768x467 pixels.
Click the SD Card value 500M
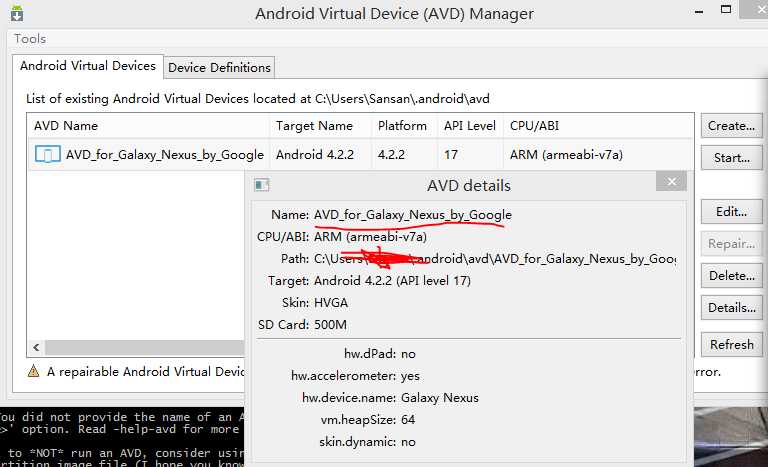330,325
